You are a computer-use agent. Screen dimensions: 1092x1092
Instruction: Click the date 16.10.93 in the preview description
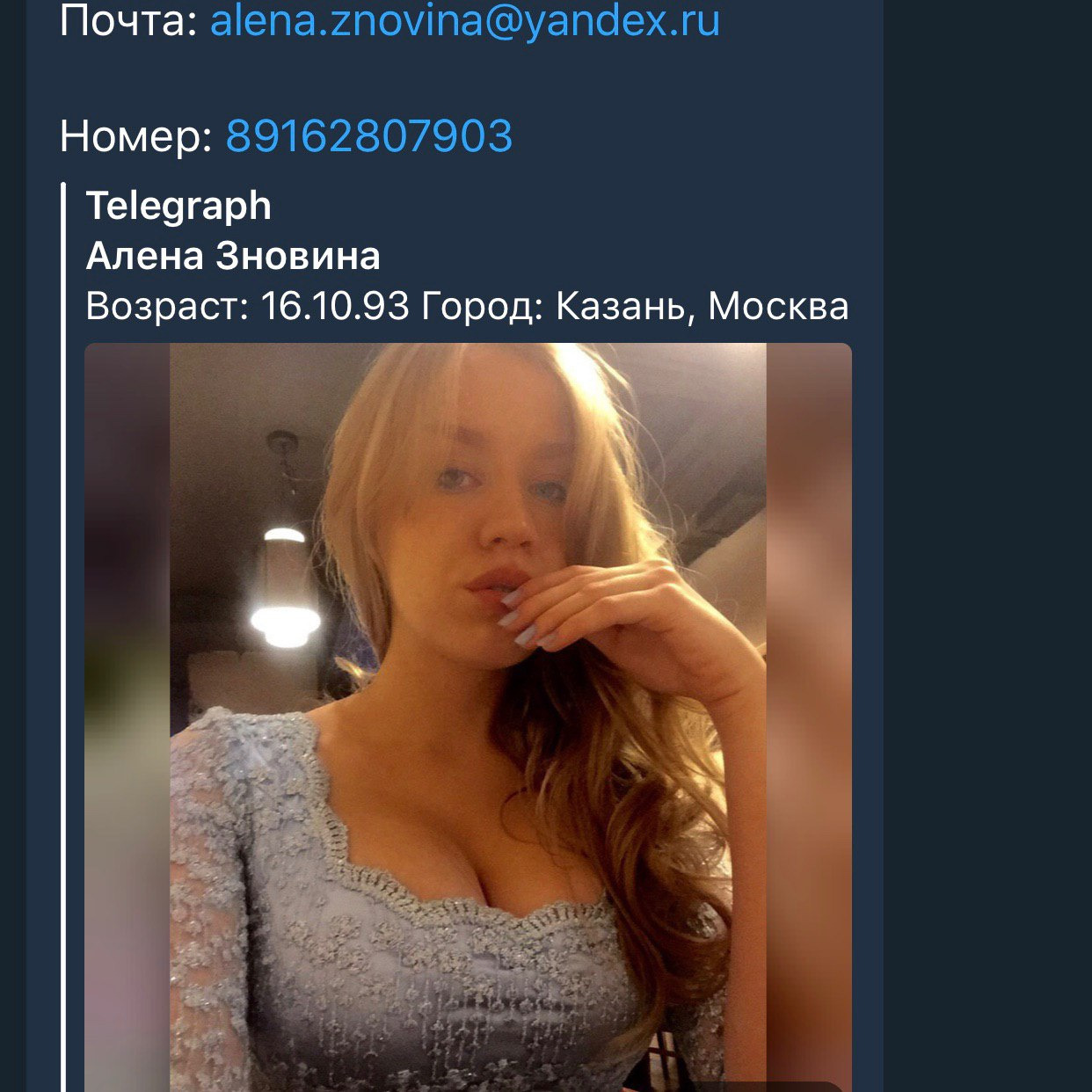tap(335, 306)
